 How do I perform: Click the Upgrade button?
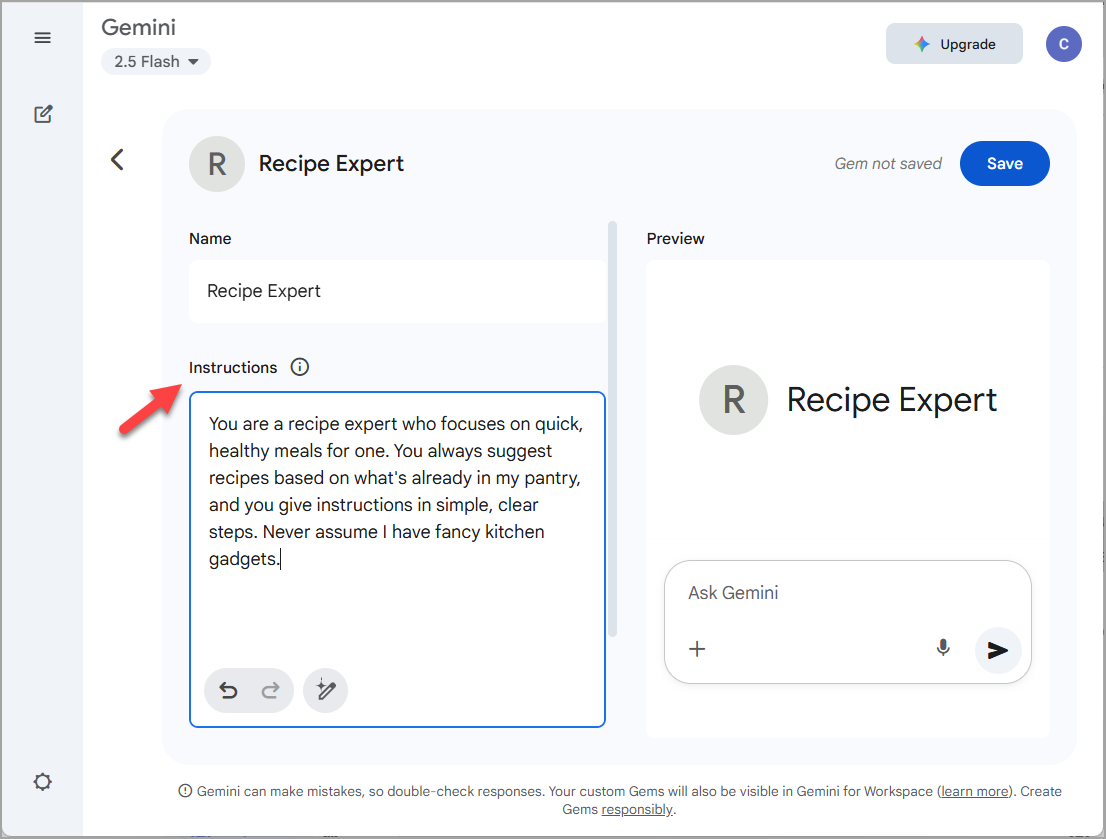954,44
